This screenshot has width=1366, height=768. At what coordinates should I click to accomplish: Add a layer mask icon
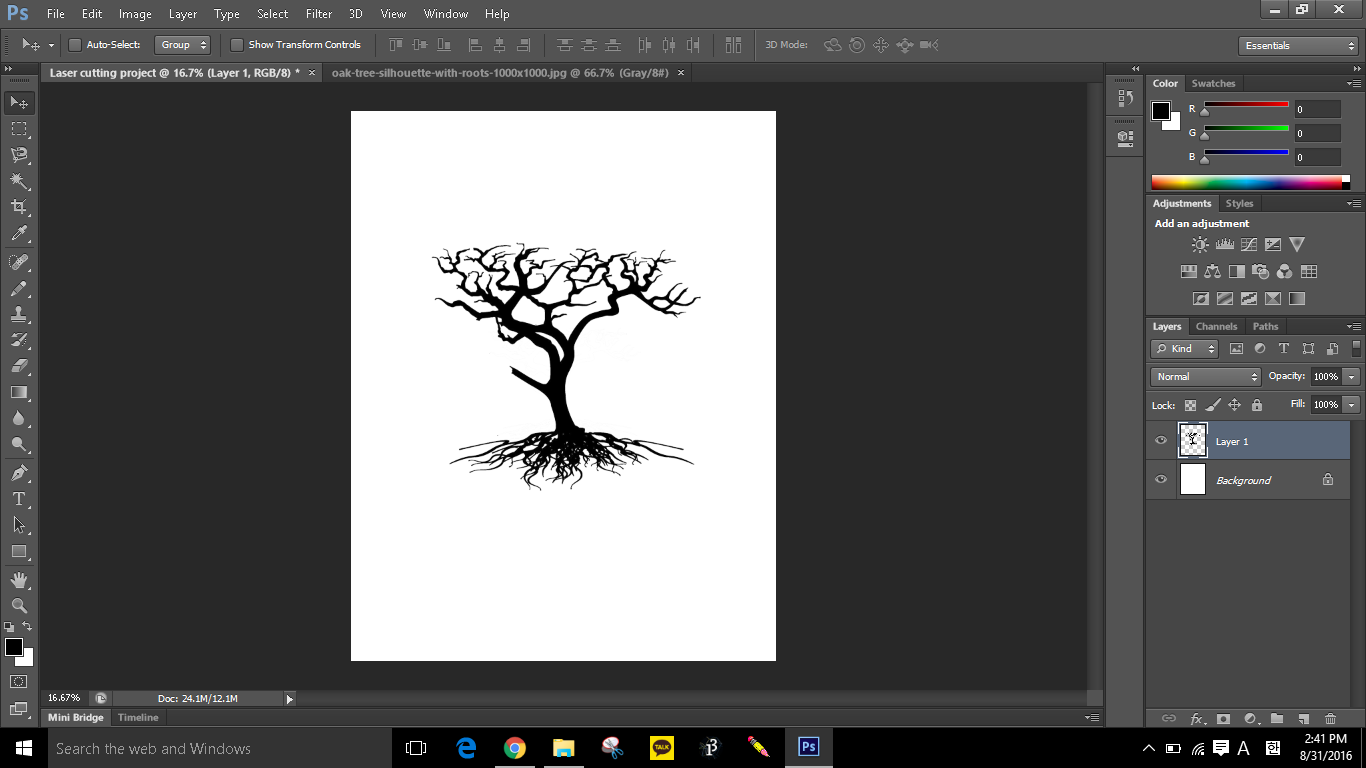coord(1223,718)
